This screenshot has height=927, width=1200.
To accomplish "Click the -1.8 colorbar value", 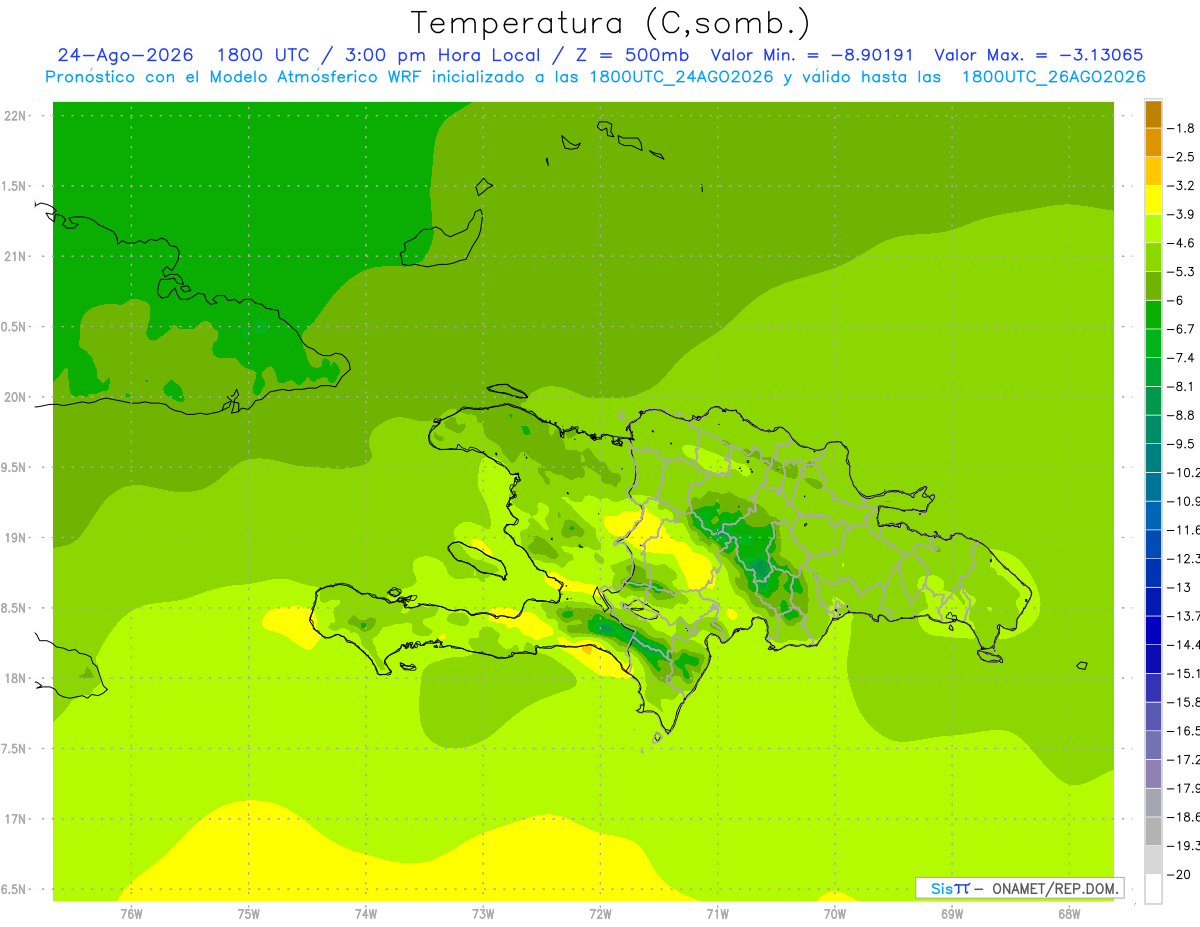I will tap(1182, 128).
